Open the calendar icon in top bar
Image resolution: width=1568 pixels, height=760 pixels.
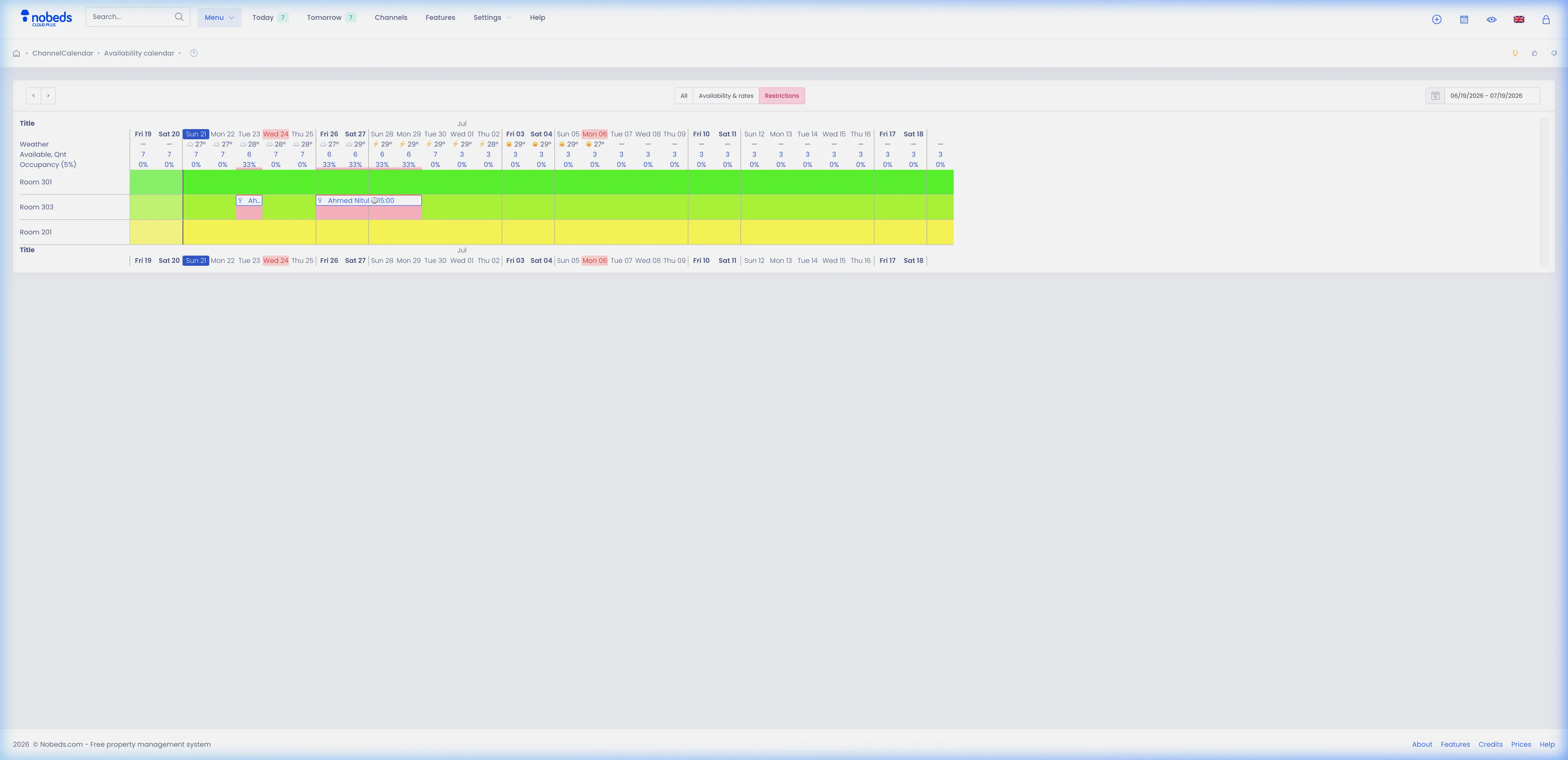[x=1464, y=20]
